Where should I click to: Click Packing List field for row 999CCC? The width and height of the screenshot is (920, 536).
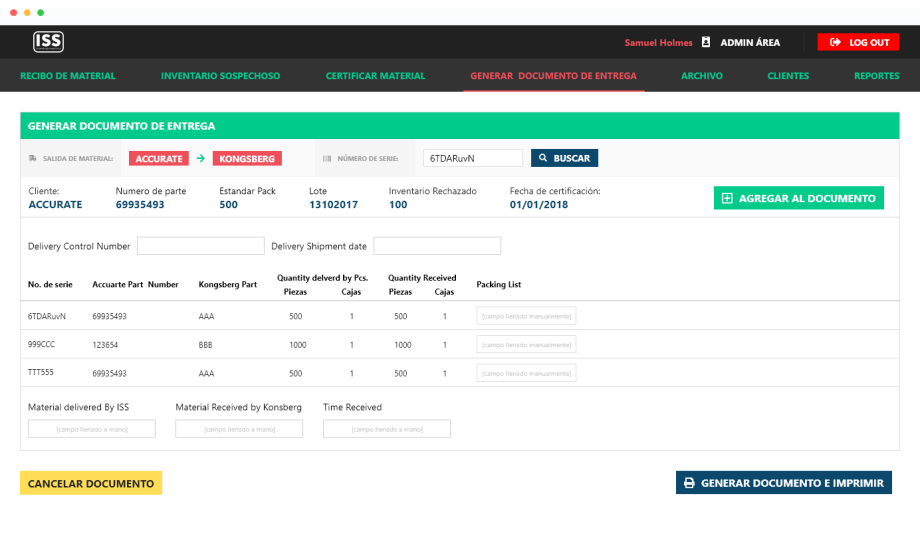526,345
